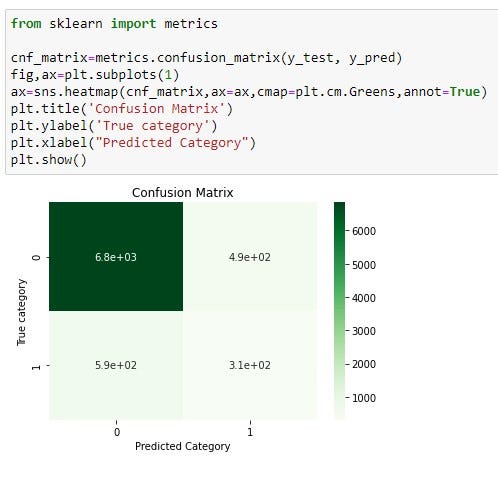
Task: Click the 'fig,ax=plt.subplots(1)' line
Action: click(x=95, y=75)
